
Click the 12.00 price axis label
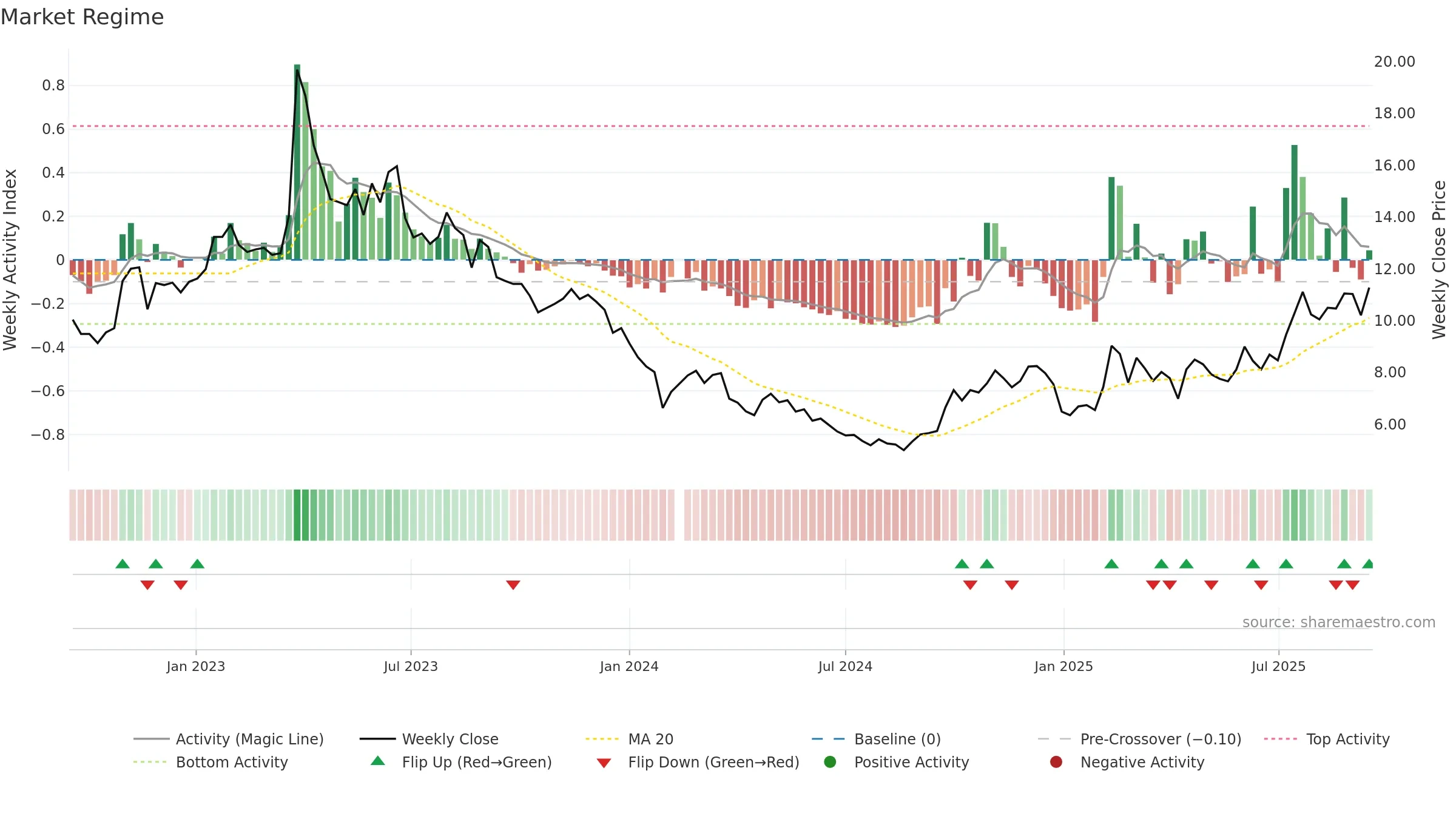(1394, 269)
